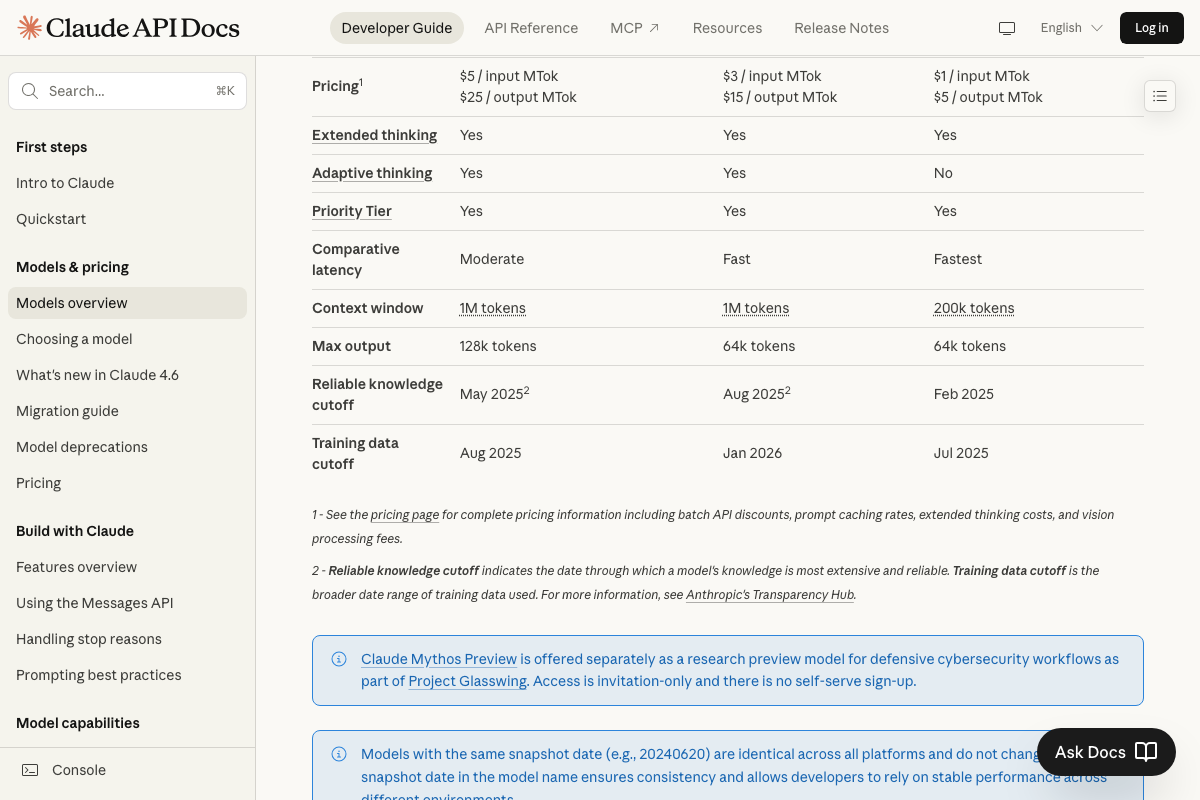1200x800 pixels.
Task: Click the 'Build with Claude' sidebar heading
Action: (75, 531)
